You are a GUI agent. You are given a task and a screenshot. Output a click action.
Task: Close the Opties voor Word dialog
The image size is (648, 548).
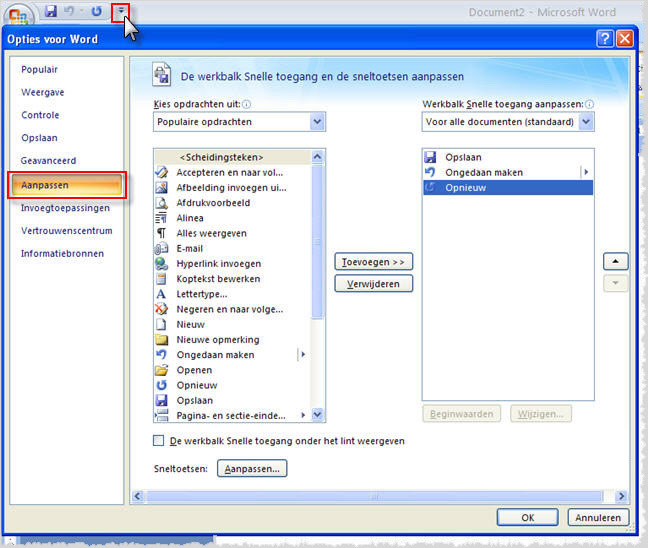coord(624,39)
